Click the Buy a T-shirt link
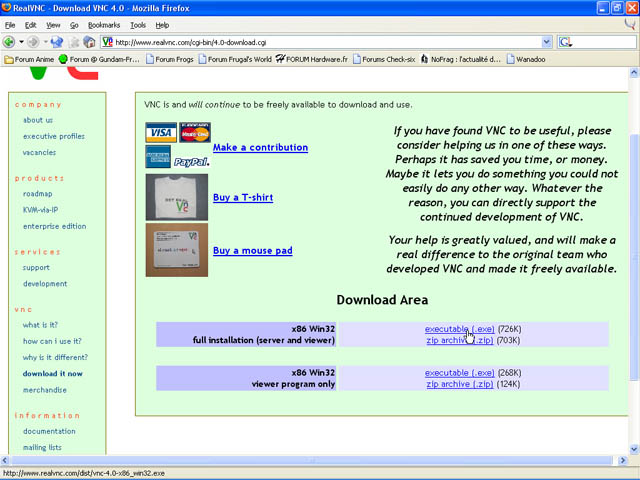The height and width of the screenshot is (480, 640). pyautogui.click(x=243, y=198)
